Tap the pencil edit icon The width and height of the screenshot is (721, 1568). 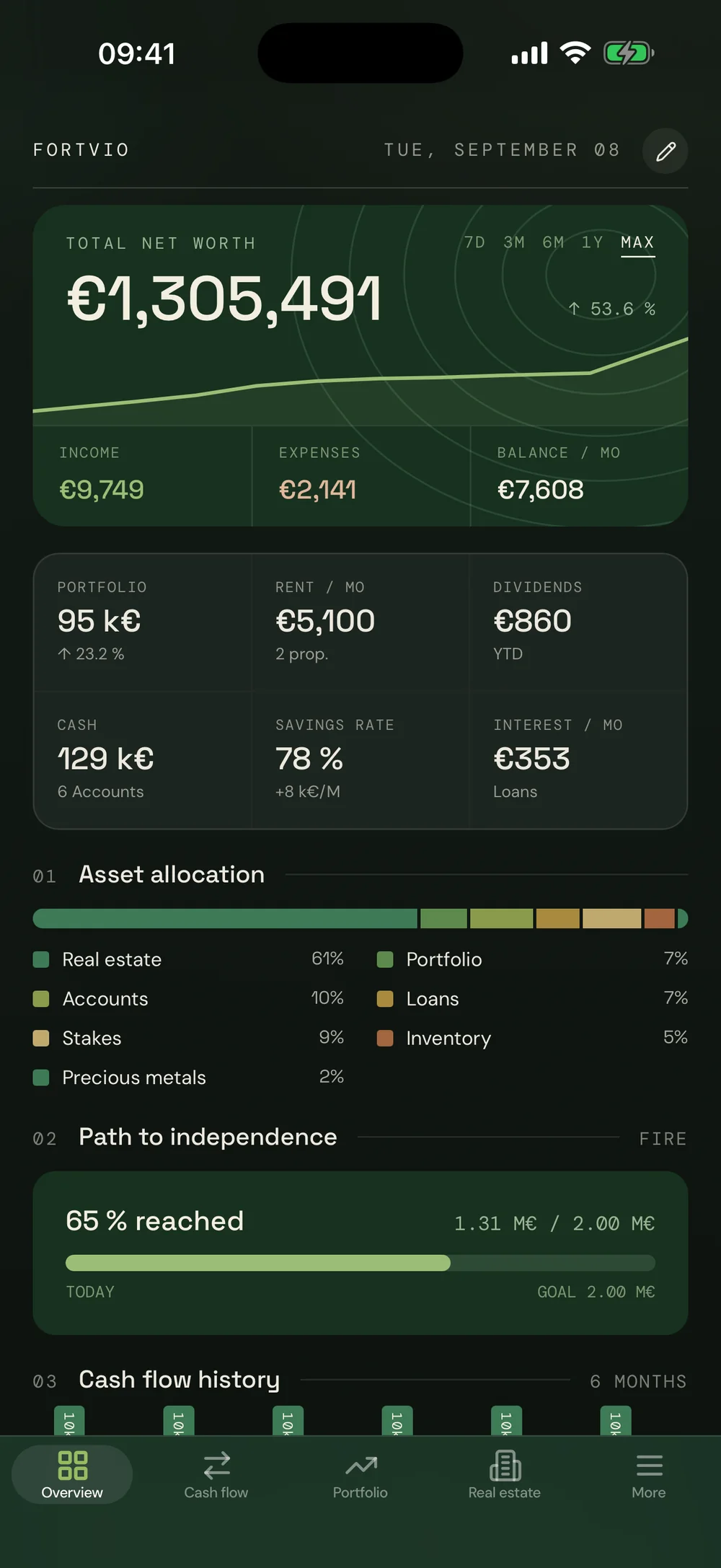pyautogui.click(x=665, y=151)
